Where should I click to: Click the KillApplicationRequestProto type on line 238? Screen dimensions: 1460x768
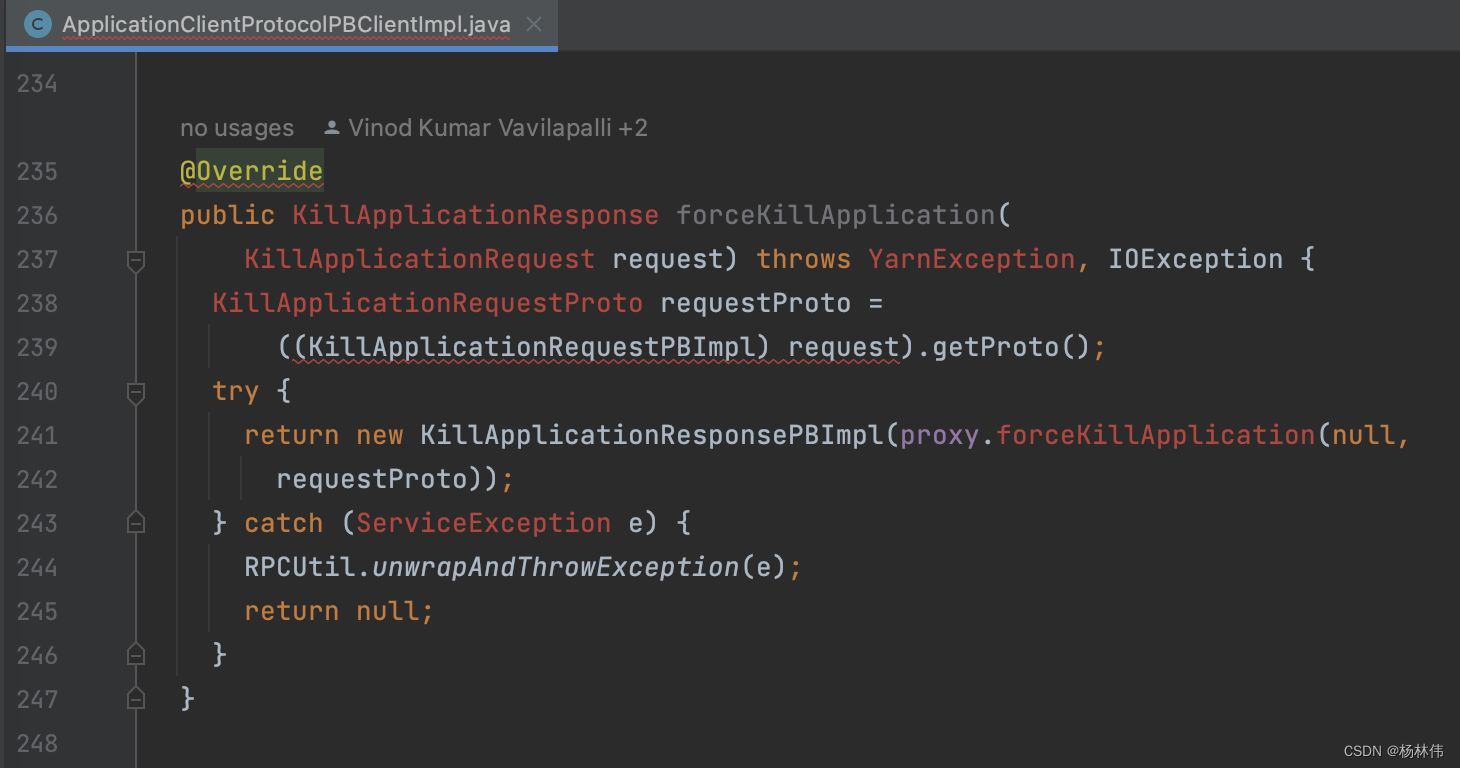[x=428, y=303]
